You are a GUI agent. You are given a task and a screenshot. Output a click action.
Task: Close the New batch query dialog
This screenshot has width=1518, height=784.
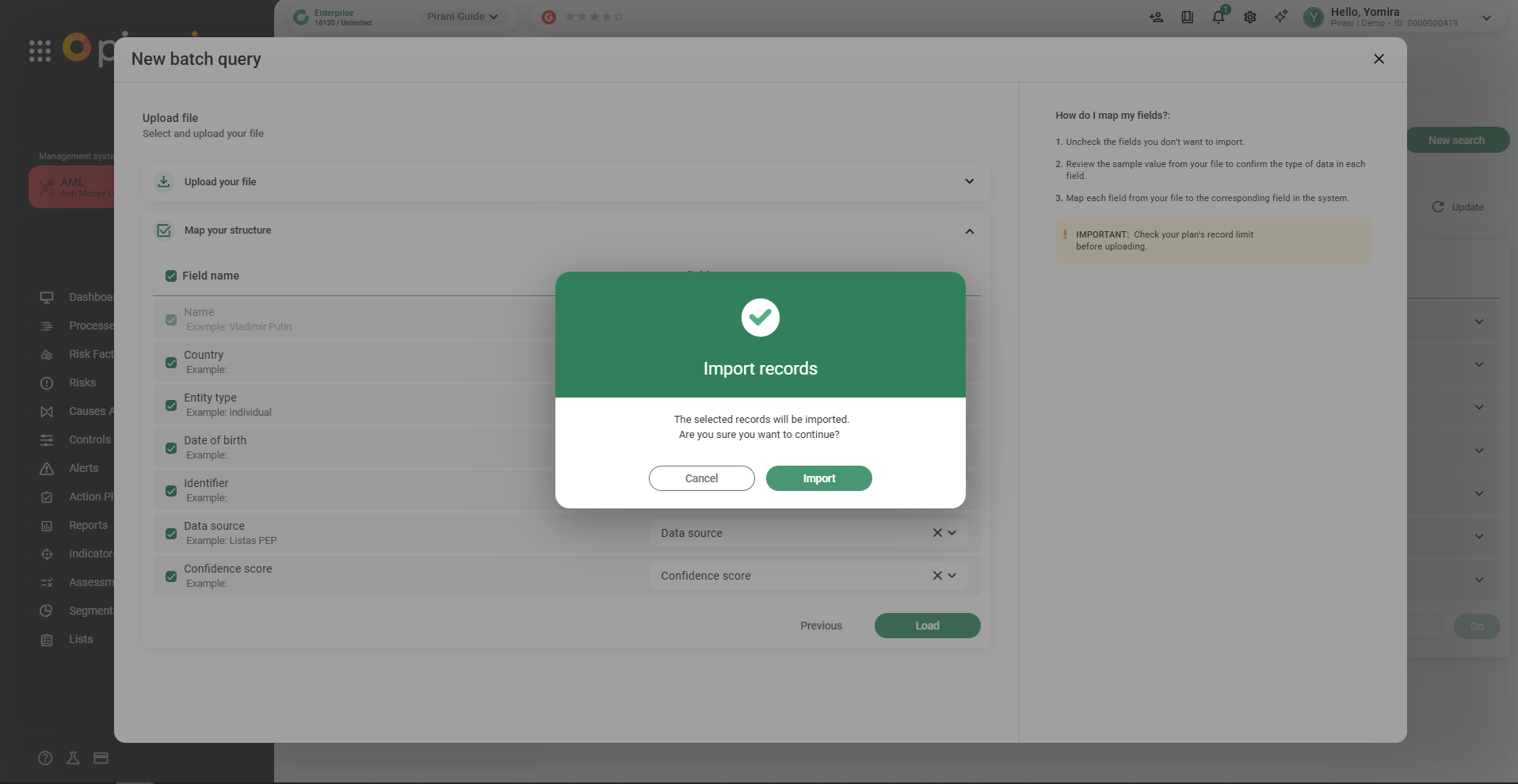[1379, 59]
